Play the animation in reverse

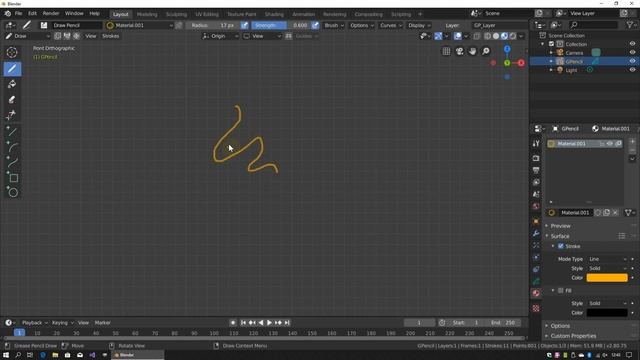261,322
